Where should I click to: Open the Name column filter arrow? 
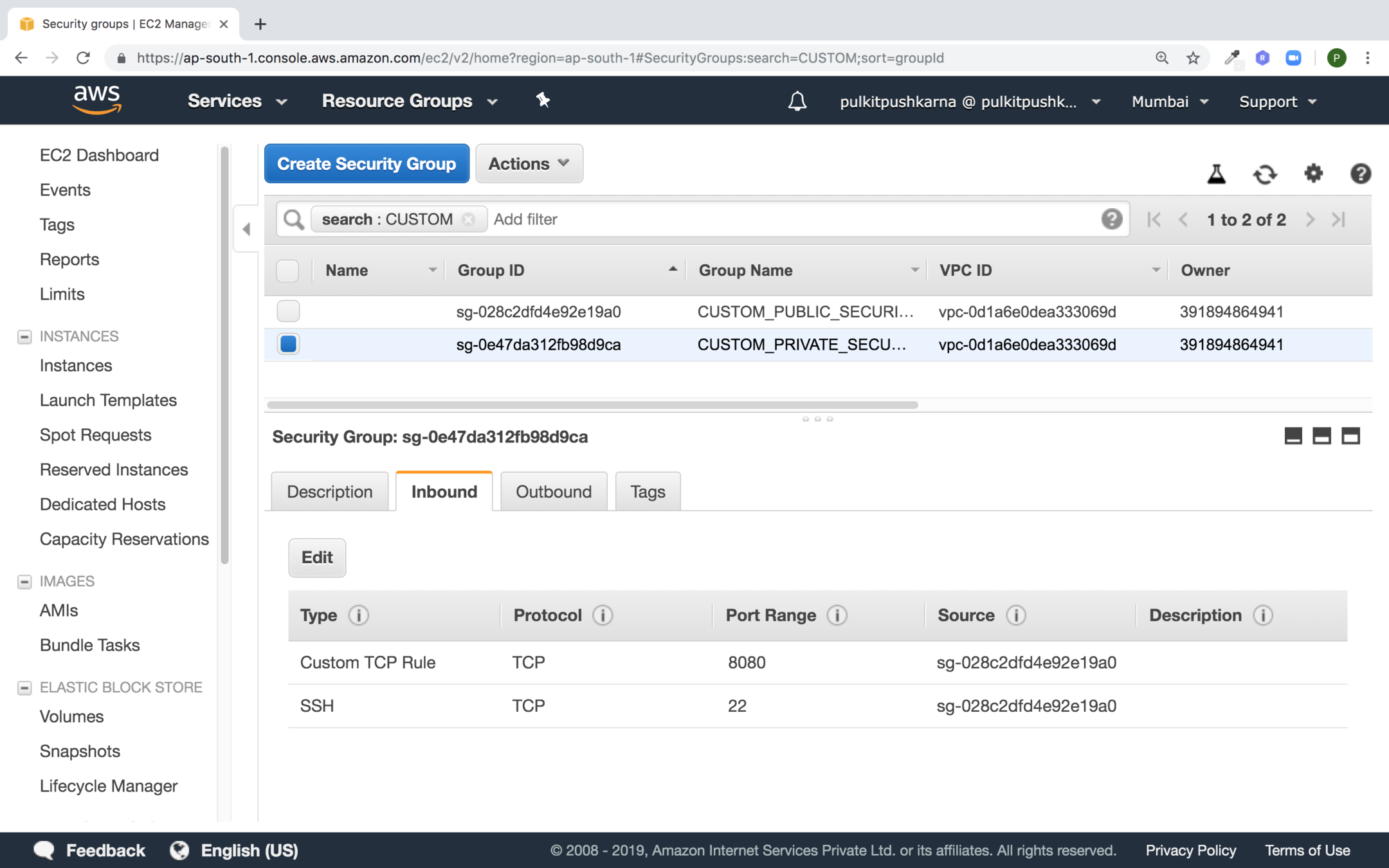(433, 271)
